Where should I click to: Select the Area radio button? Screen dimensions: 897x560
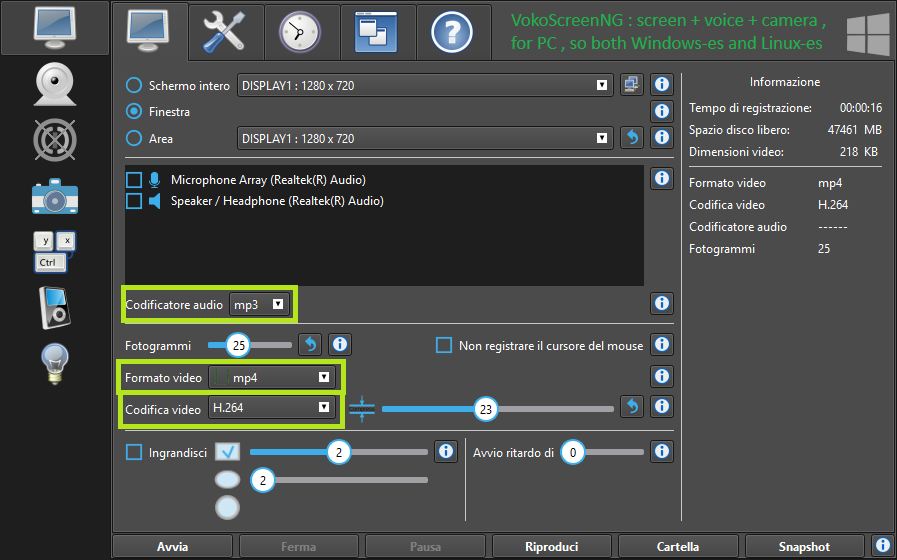[134, 138]
